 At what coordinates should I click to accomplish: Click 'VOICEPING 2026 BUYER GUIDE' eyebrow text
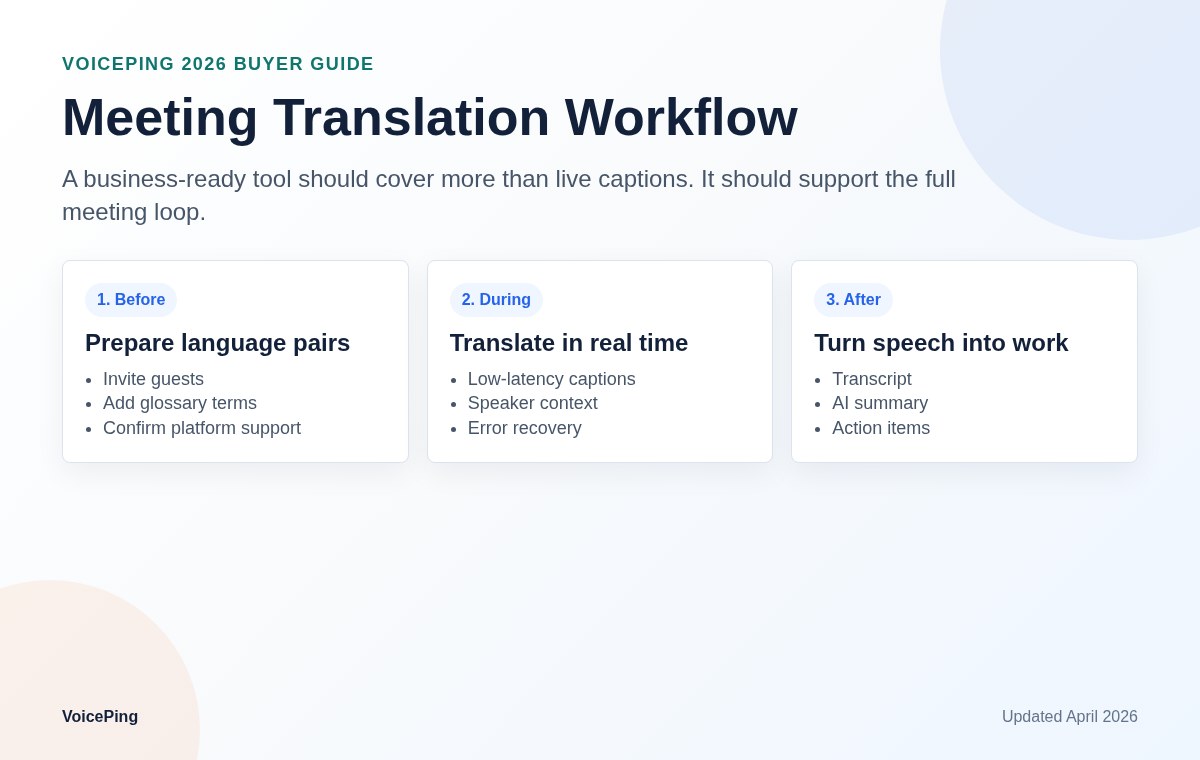pos(218,64)
